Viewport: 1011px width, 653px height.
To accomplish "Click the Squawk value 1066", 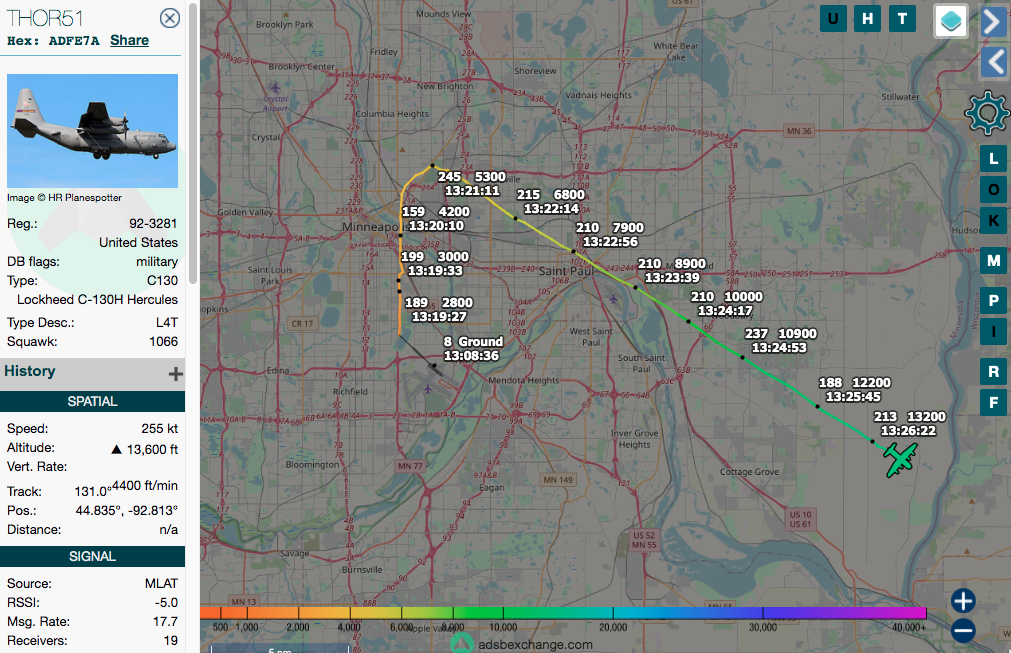I will click(164, 342).
